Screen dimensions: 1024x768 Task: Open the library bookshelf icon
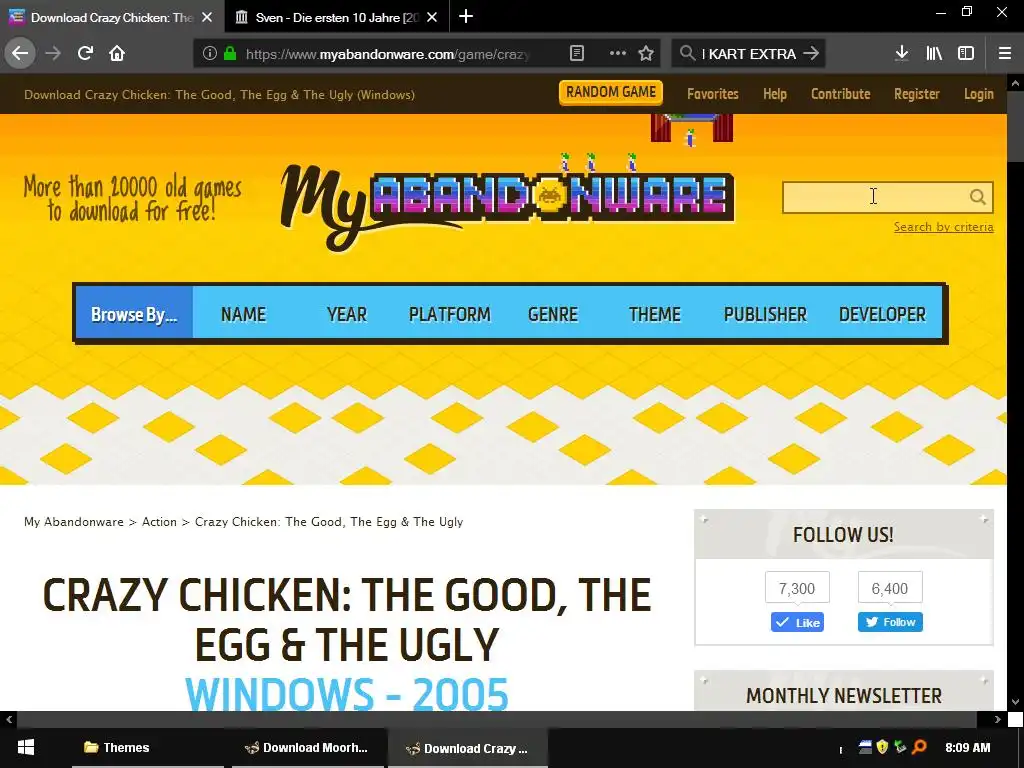pos(934,54)
